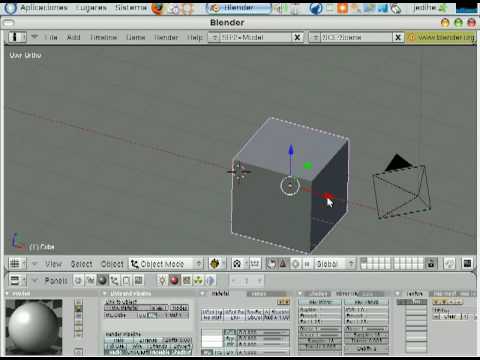Enable the translate manipulator triangle icon

click(283, 264)
